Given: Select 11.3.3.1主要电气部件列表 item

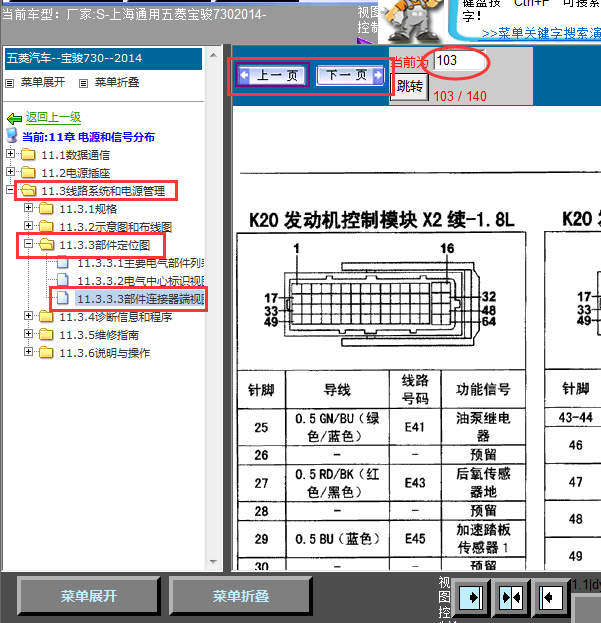Looking at the screenshot, I should click(141, 263).
